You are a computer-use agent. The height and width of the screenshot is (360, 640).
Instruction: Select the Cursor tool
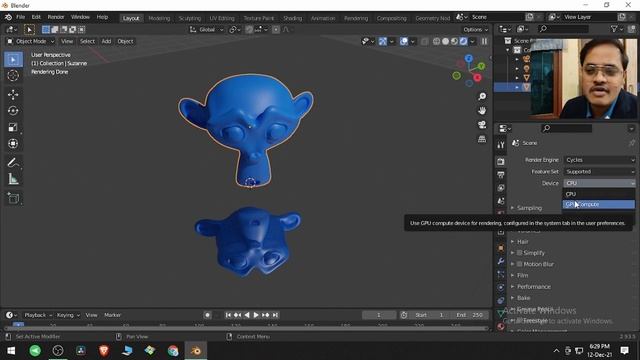[x=13, y=76]
